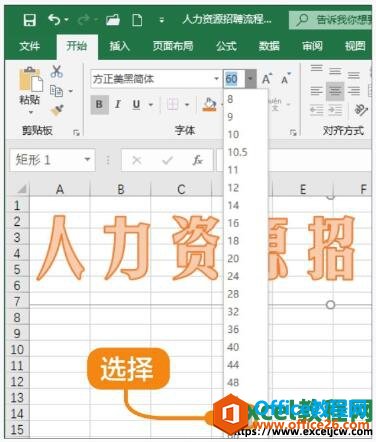Align text right
Viewport: 376px width, 442px height.
pyautogui.click(x=354, y=91)
